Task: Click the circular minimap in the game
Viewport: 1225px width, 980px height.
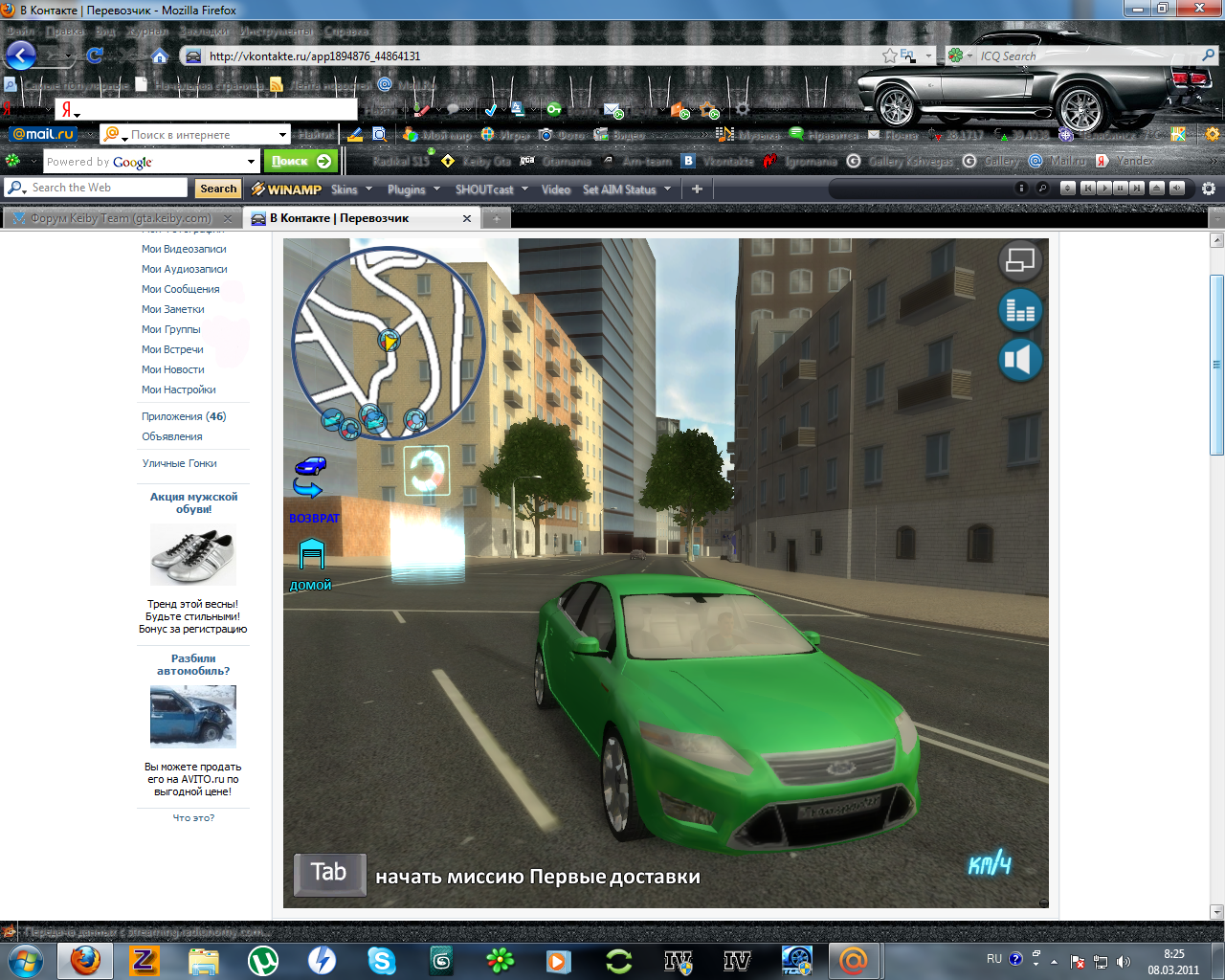Action: tap(389, 344)
